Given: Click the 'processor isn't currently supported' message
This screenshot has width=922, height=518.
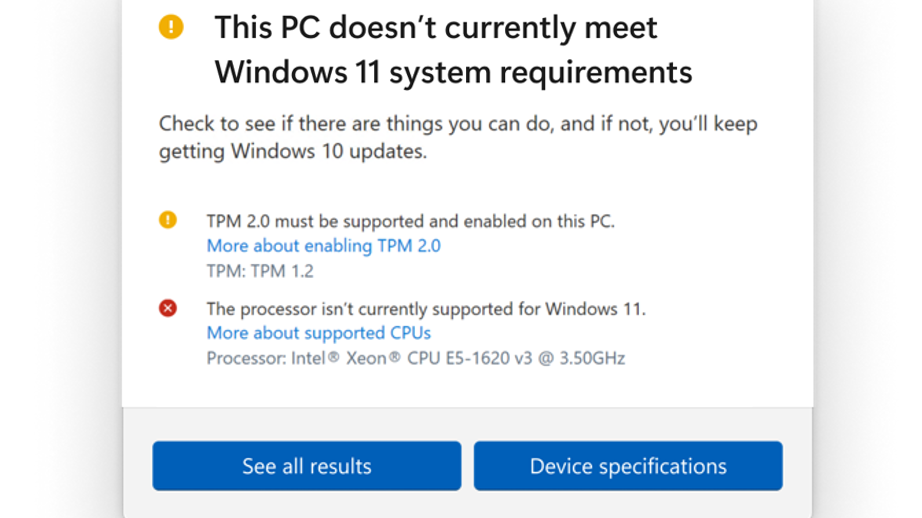Looking at the screenshot, I should click(426, 309).
